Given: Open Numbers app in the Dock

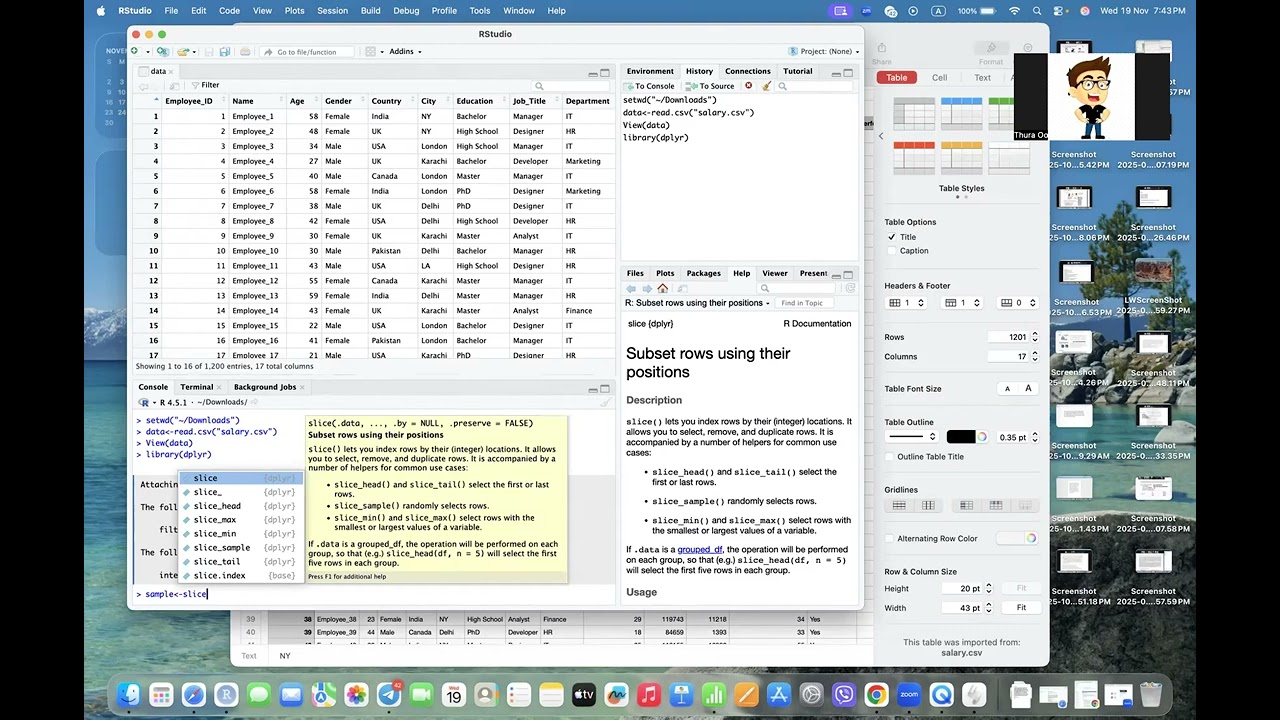Looking at the screenshot, I should coord(714,694).
